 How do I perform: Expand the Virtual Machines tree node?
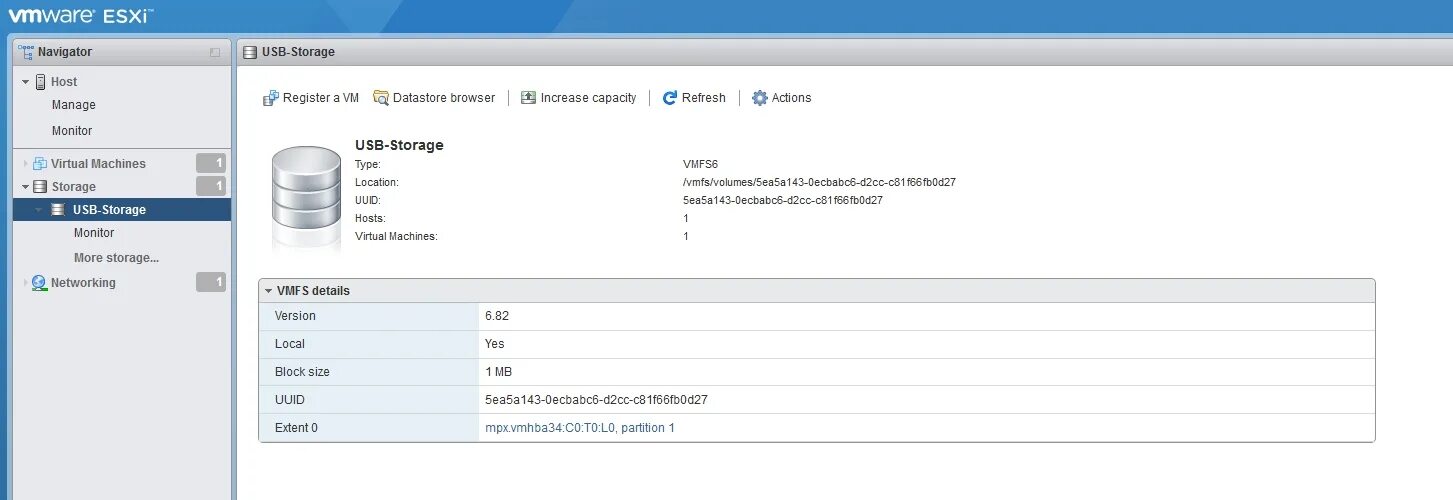click(x=26, y=164)
